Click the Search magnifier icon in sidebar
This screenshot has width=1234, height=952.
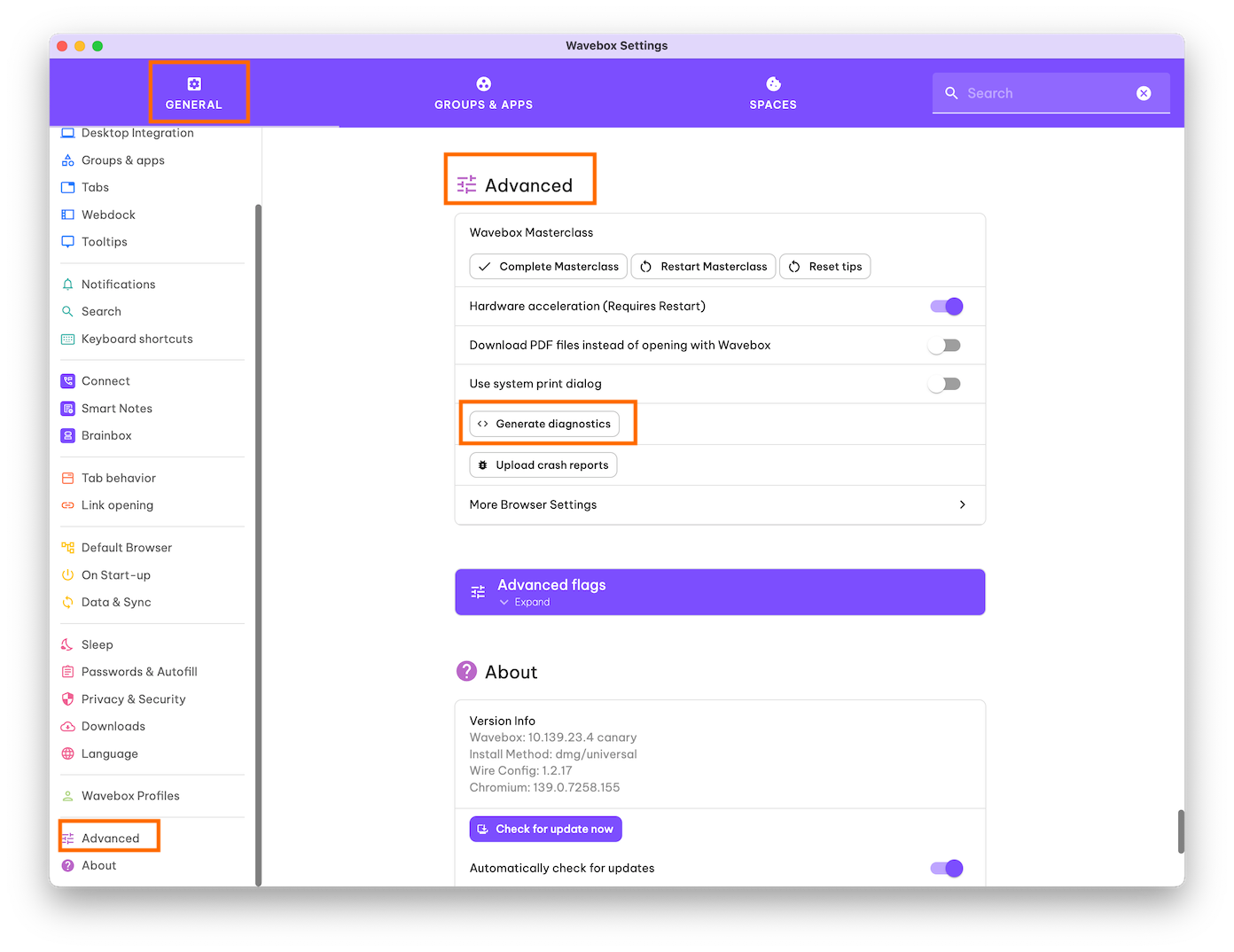[x=67, y=312]
